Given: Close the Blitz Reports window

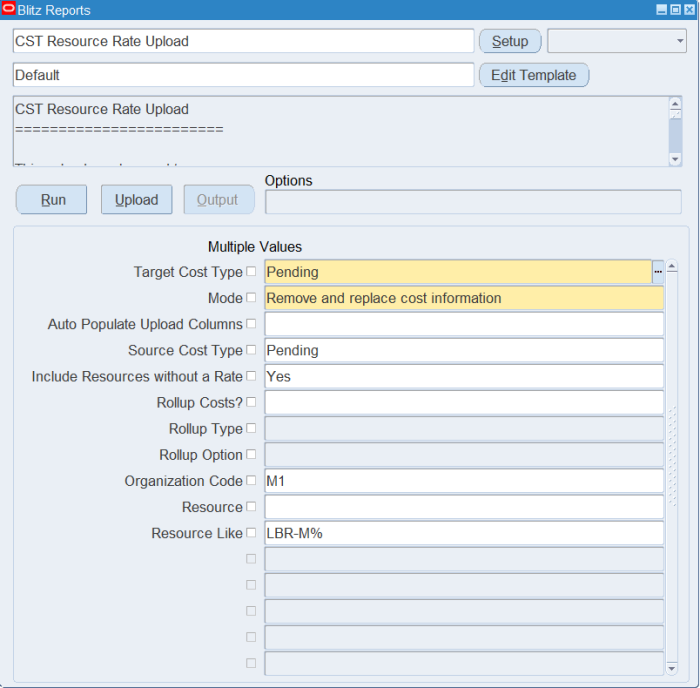Looking at the screenshot, I should 690,9.
